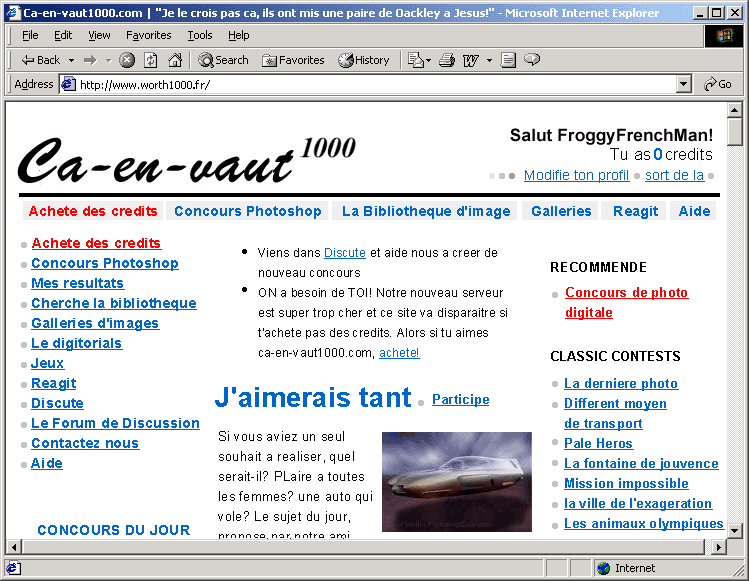The height and width of the screenshot is (581, 749).
Task: Select the Reagit nav tab
Action: [635, 211]
